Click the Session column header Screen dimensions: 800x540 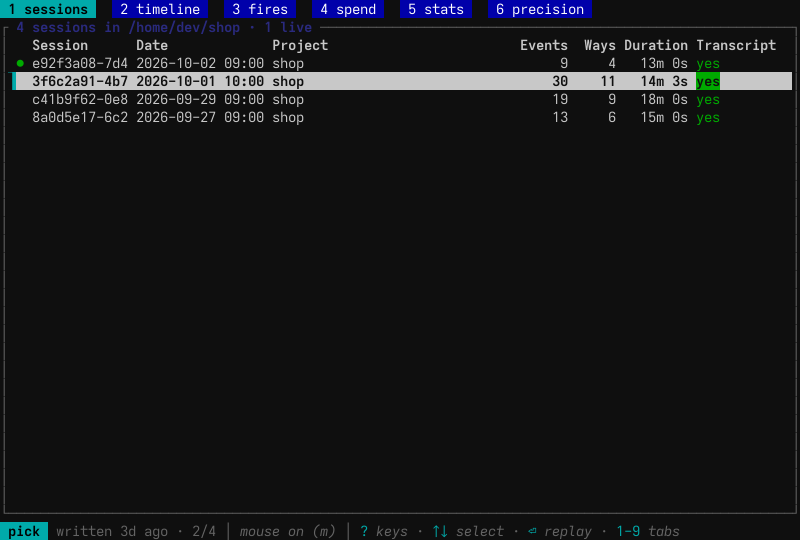click(60, 45)
